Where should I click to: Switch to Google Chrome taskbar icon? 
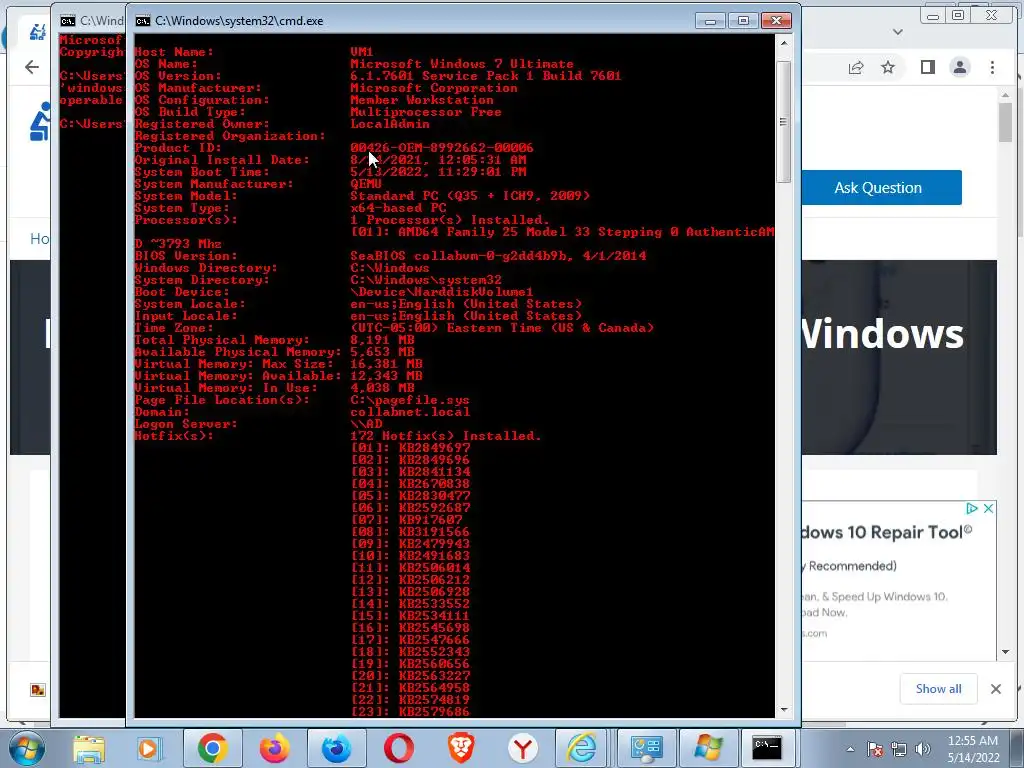tap(212, 748)
